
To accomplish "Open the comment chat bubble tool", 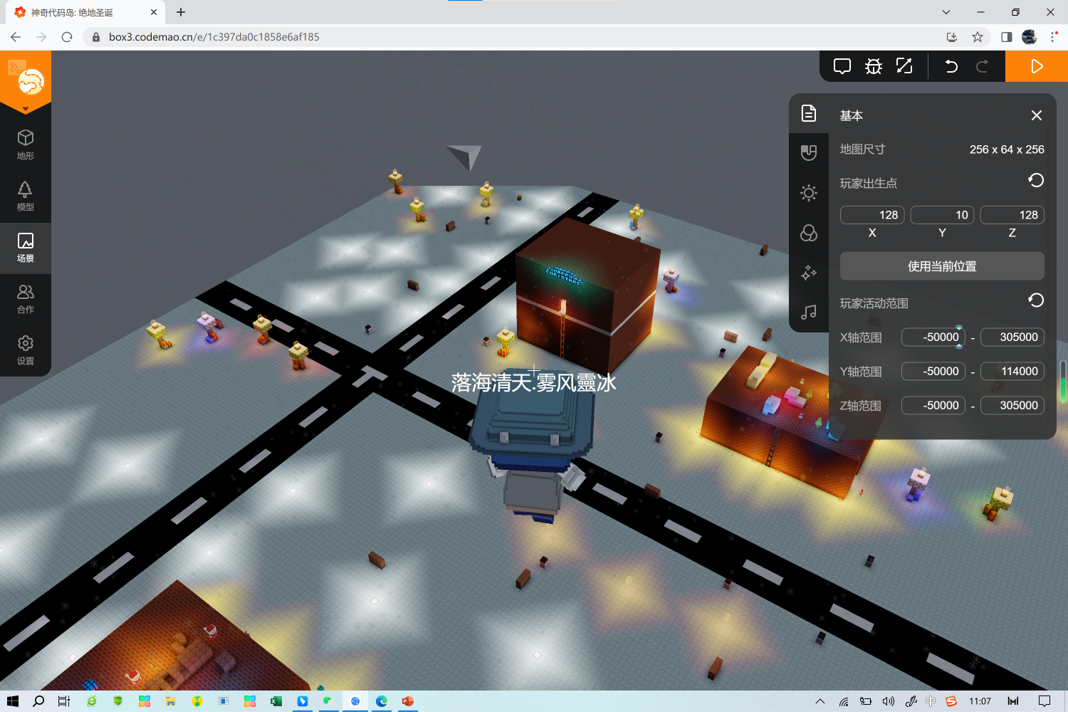I will coord(842,66).
